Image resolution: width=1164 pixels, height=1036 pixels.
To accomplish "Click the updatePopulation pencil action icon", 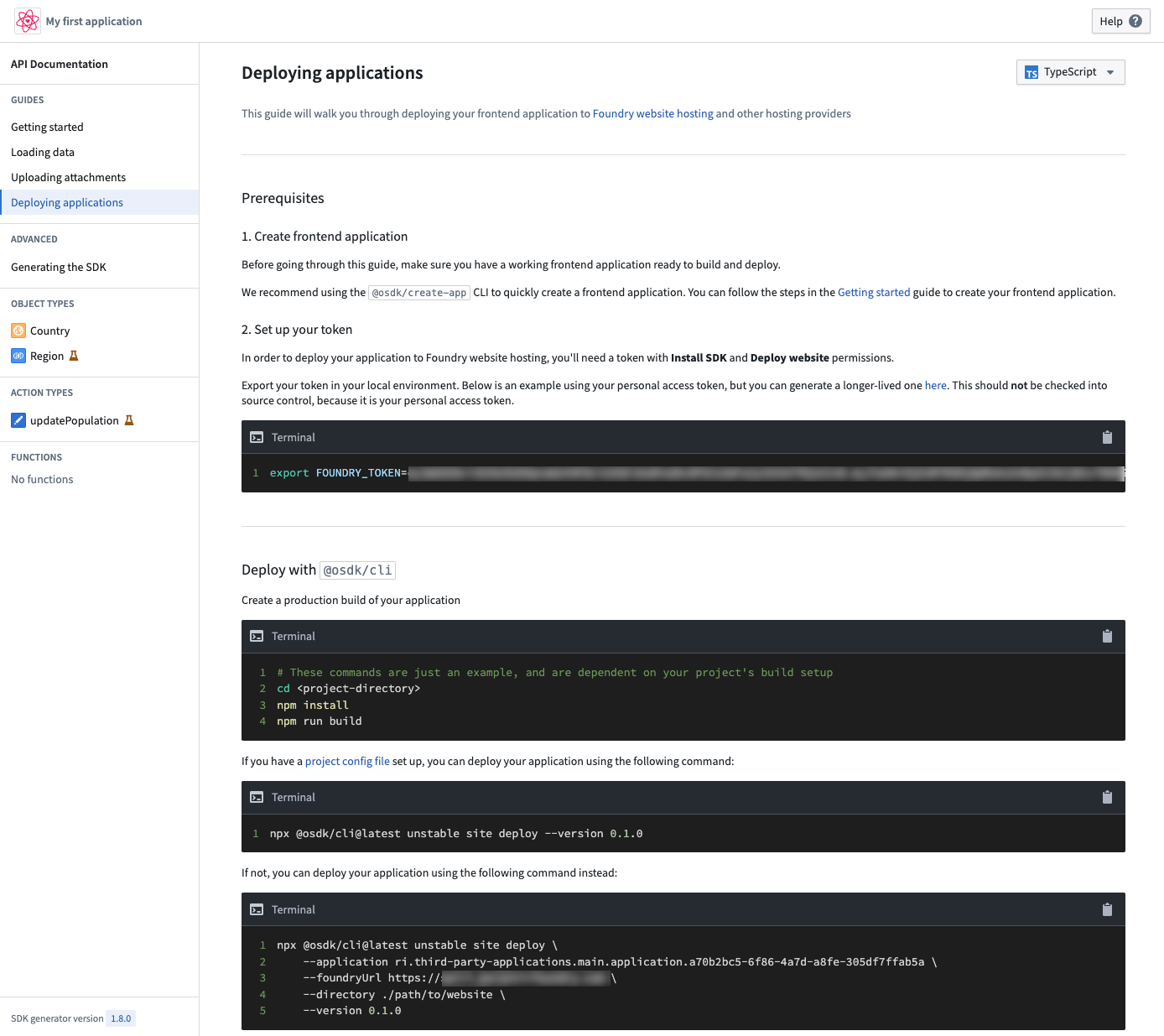I will click(x=18, y=420).
